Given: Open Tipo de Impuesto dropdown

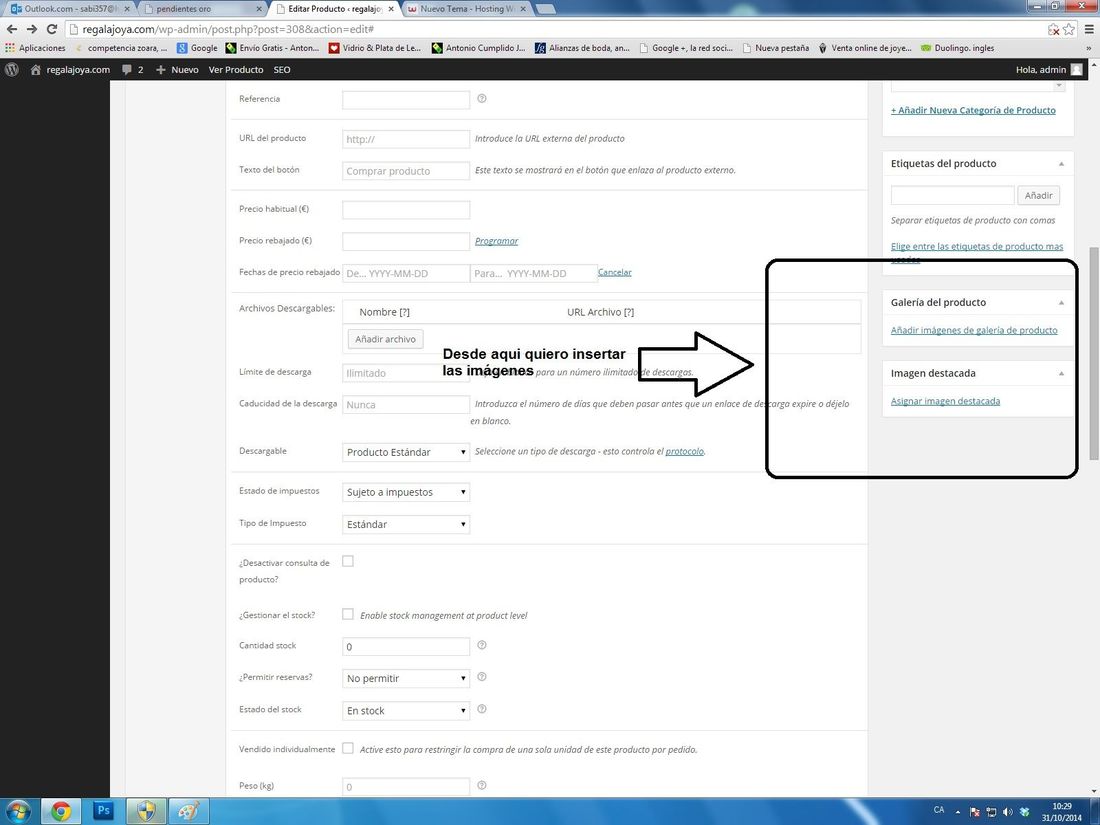Looking at the screenshot, I should coord(406,525).
